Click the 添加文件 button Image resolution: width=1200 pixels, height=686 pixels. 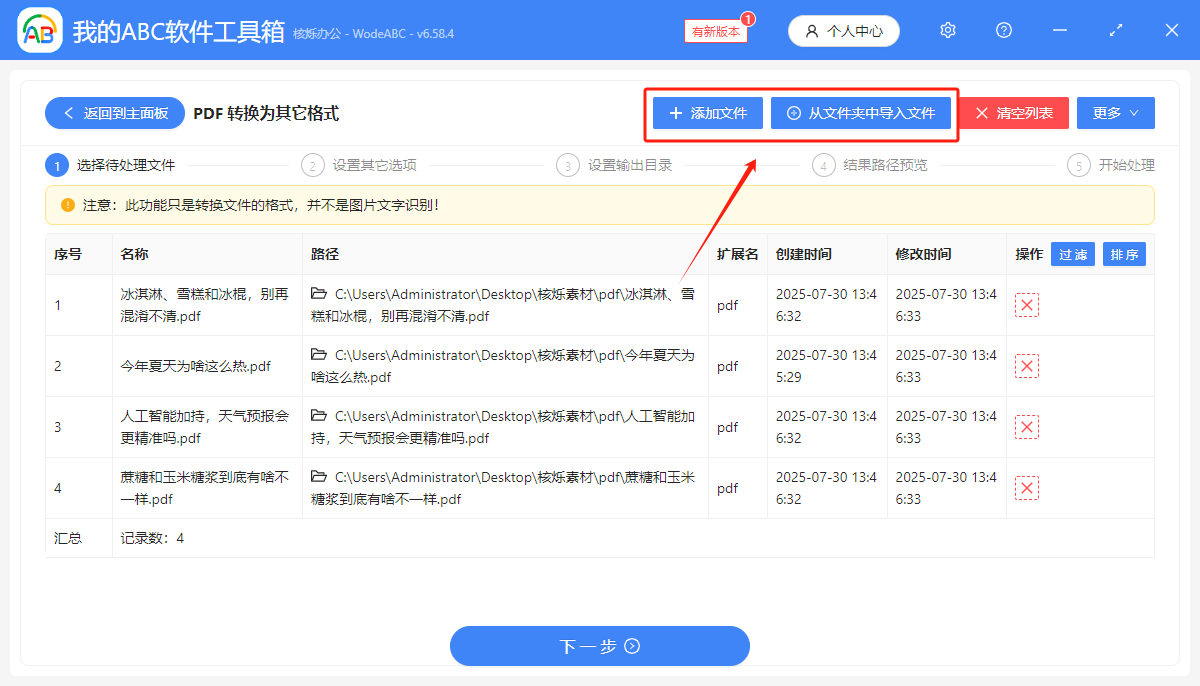706,113
